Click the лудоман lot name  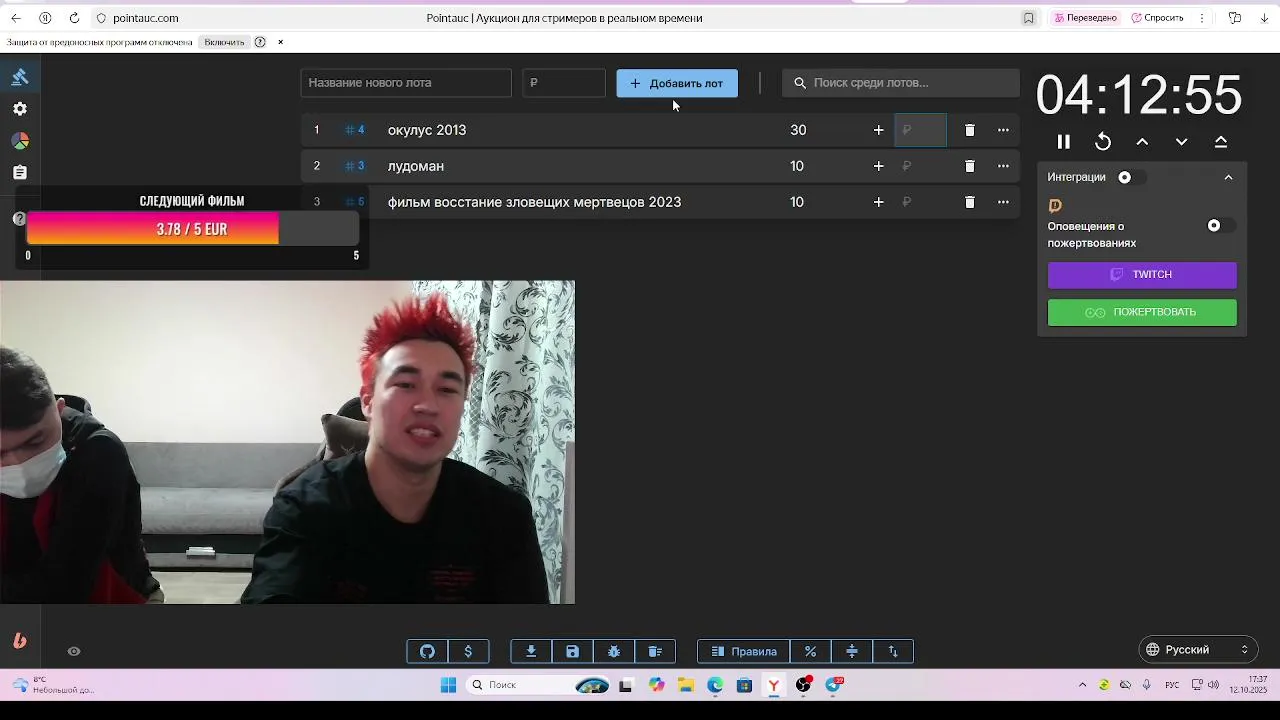click(416, 166)
